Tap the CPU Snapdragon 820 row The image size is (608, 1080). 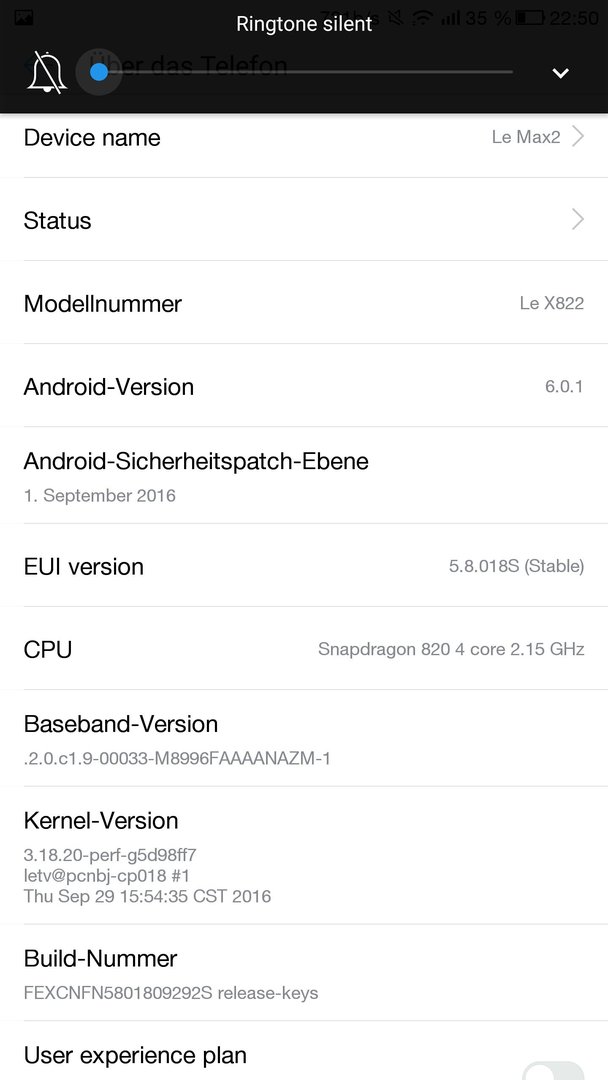click(x=304, y=649)
